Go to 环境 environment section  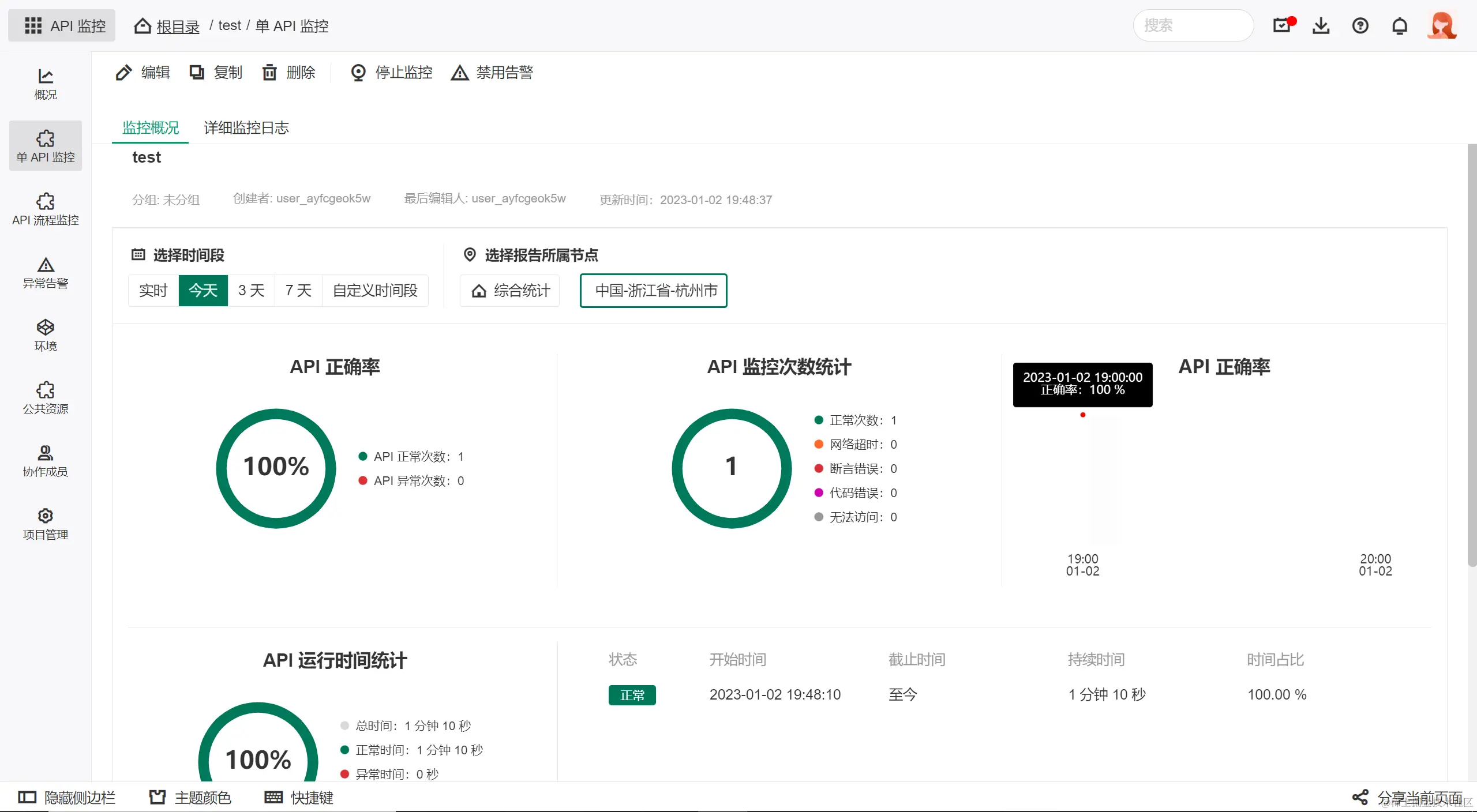click(45, 335)
